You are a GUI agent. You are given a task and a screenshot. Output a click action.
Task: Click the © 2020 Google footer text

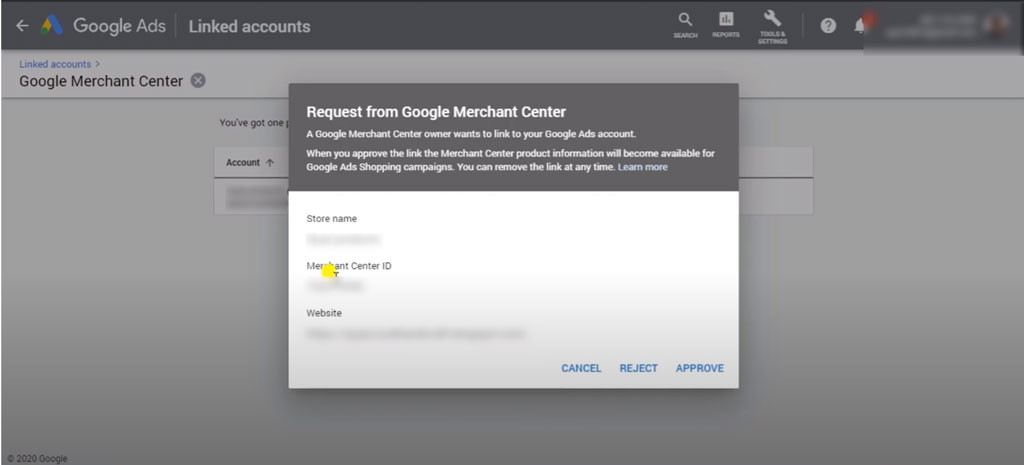click(x=37, y=458)
